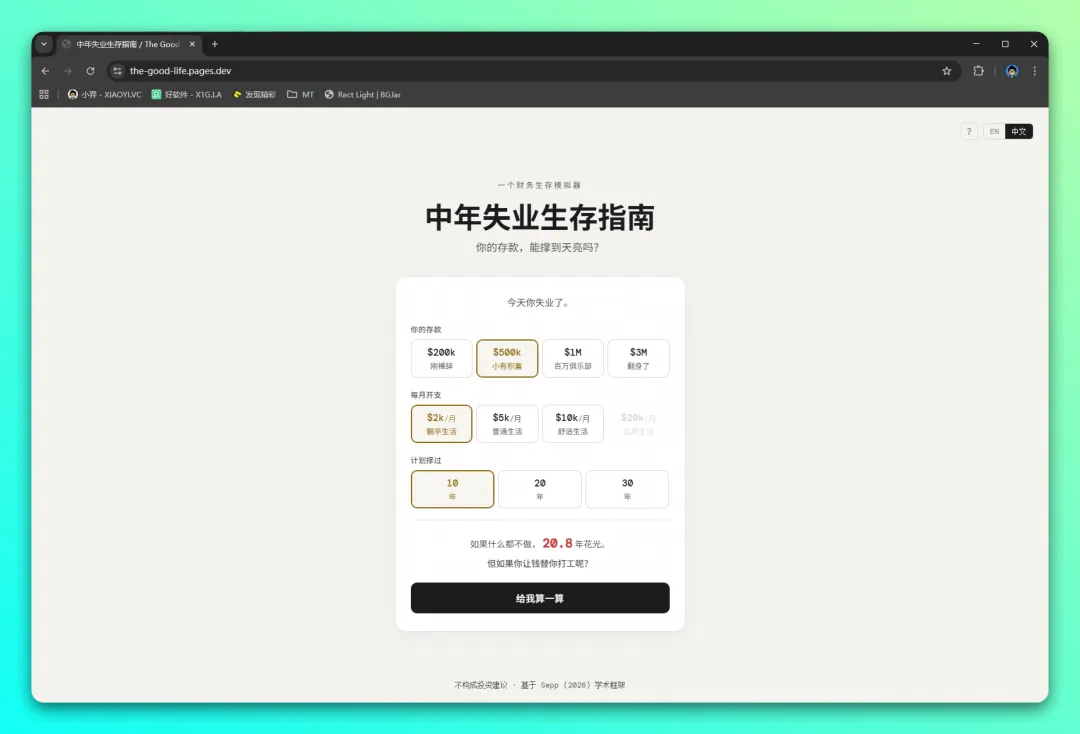This screenshot has height=734, width=1080.
Task: Select the 中年失业生存指南 browser tab
Action: (x=128, y=44)
